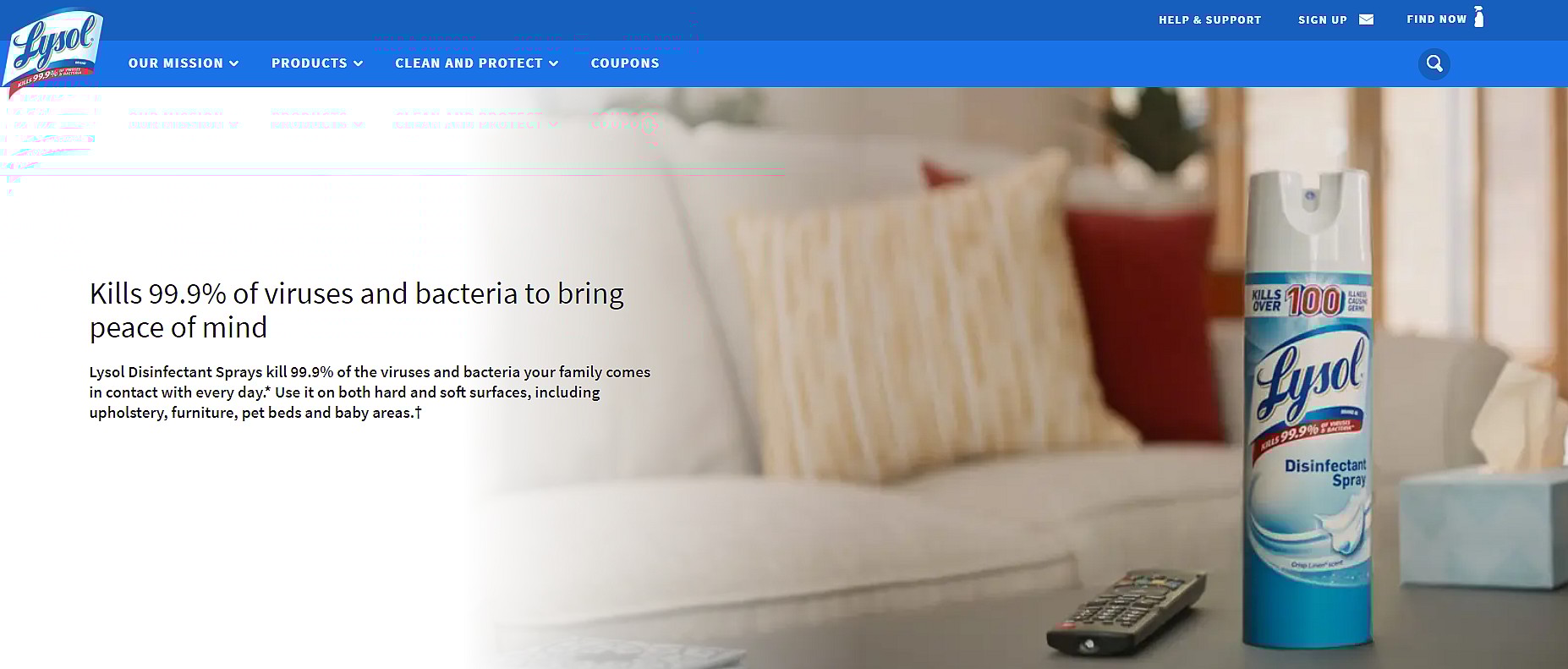This screenshot has width=1568, height=669.
Task: Click the Sign Up text link
Action: click(x=1323, y=19)
